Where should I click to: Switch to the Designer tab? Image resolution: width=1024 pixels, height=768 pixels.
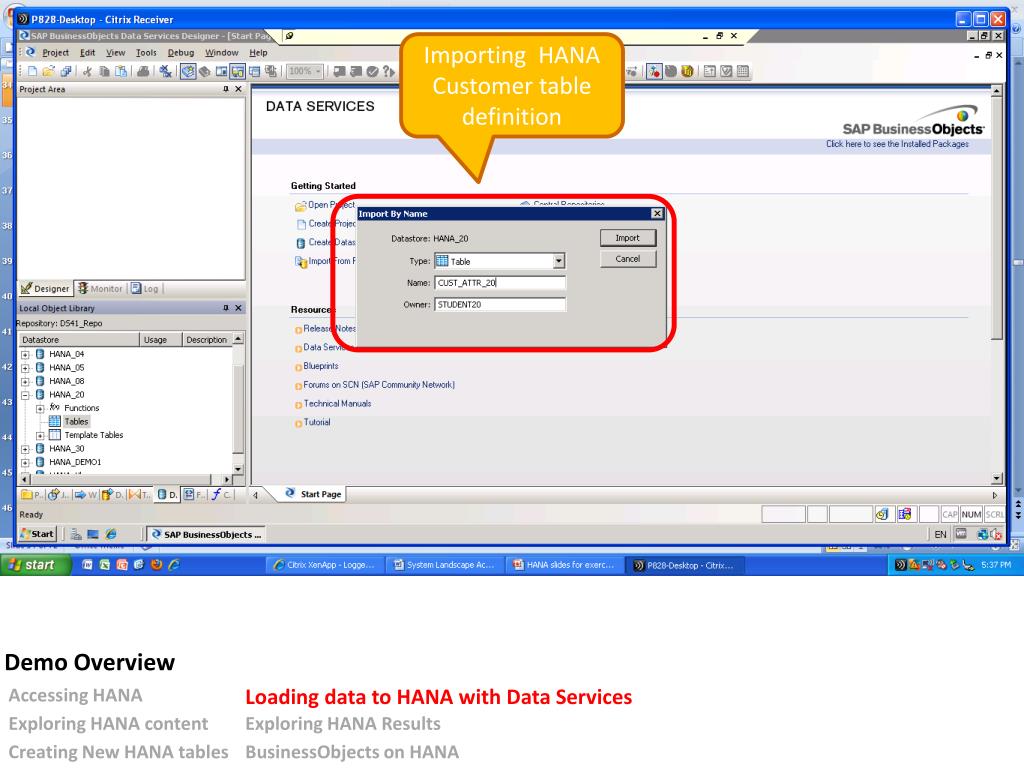coord(45,289)
